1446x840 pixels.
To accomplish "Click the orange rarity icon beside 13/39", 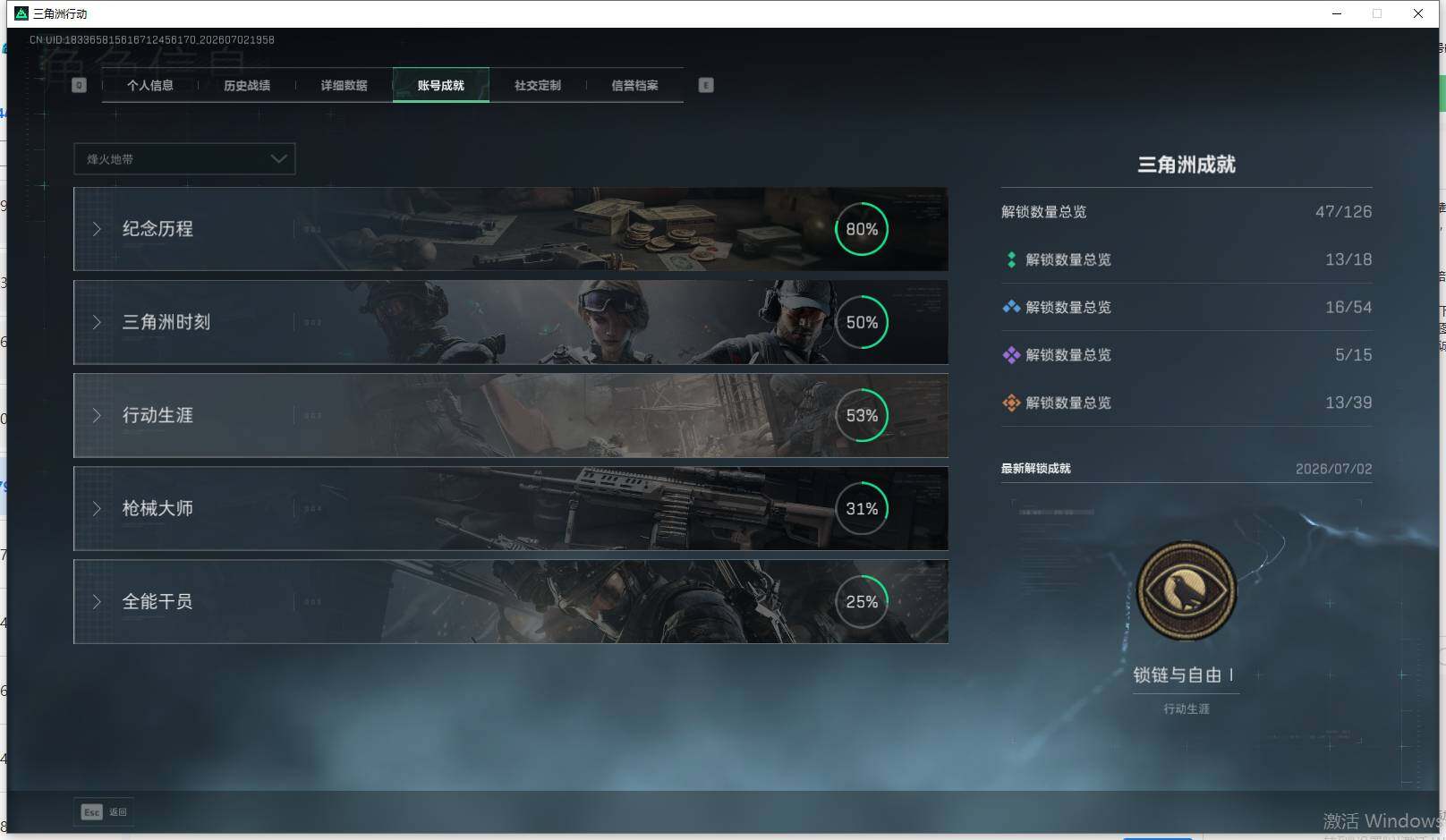I will click(1011, 403).
